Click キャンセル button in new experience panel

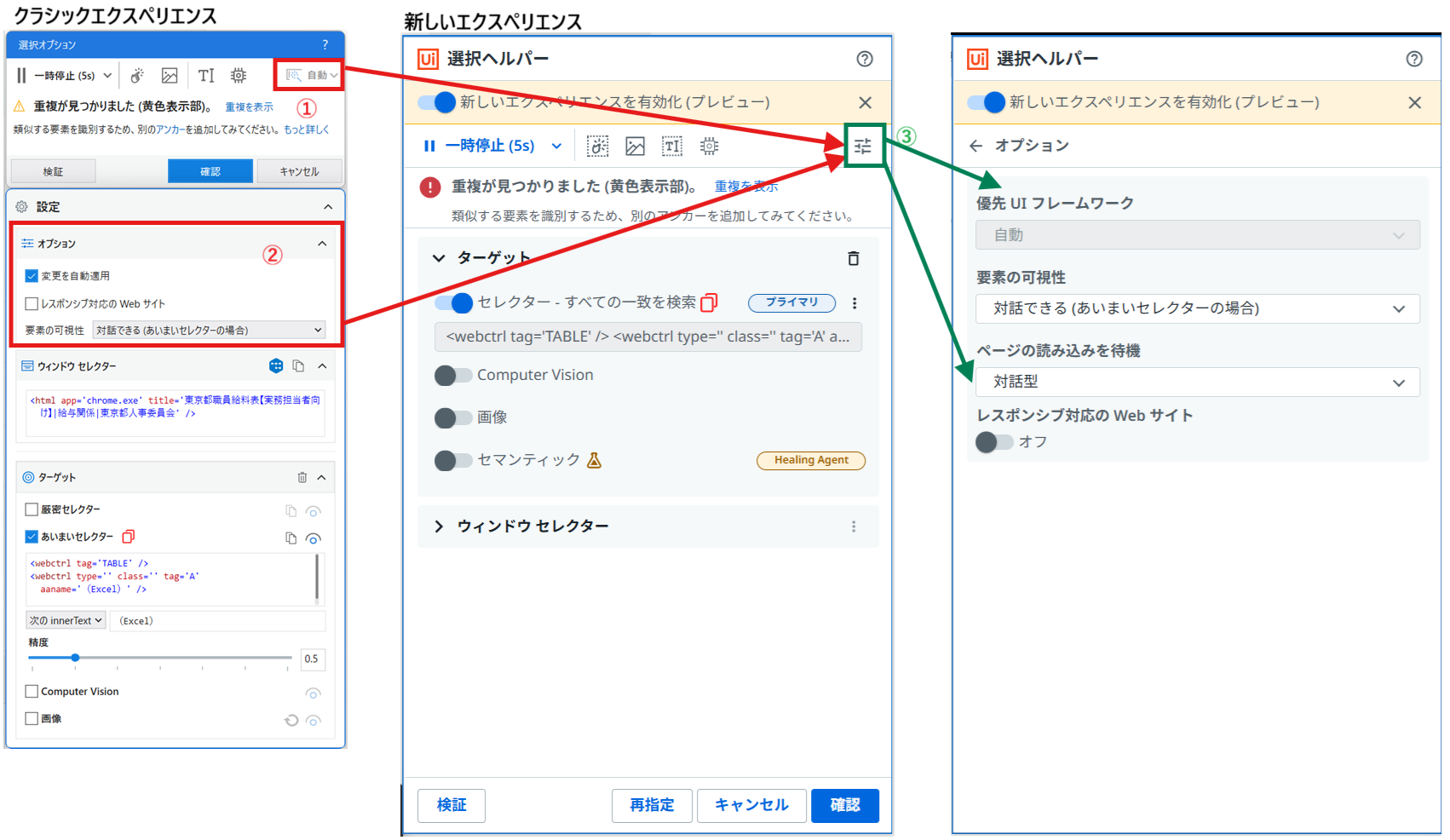[751, 805]
